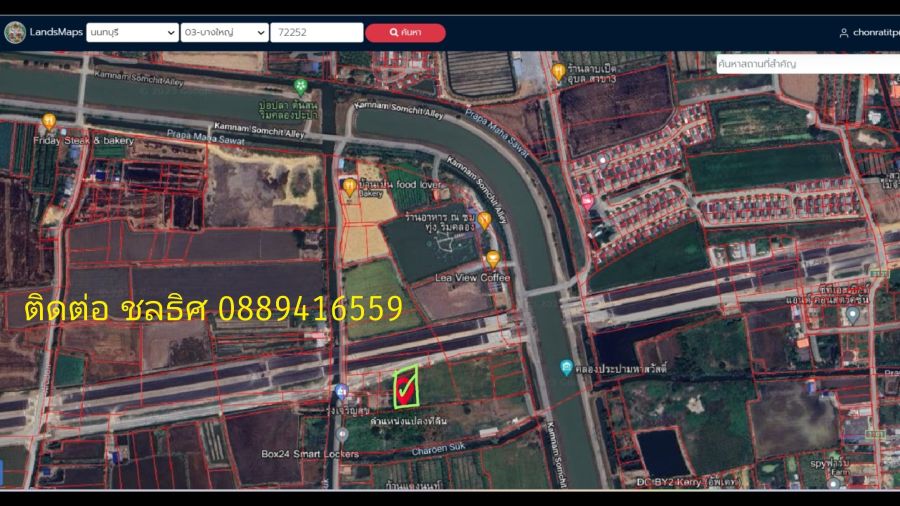Click the pink lodging marker near housing estate

[x=587, y=201]
